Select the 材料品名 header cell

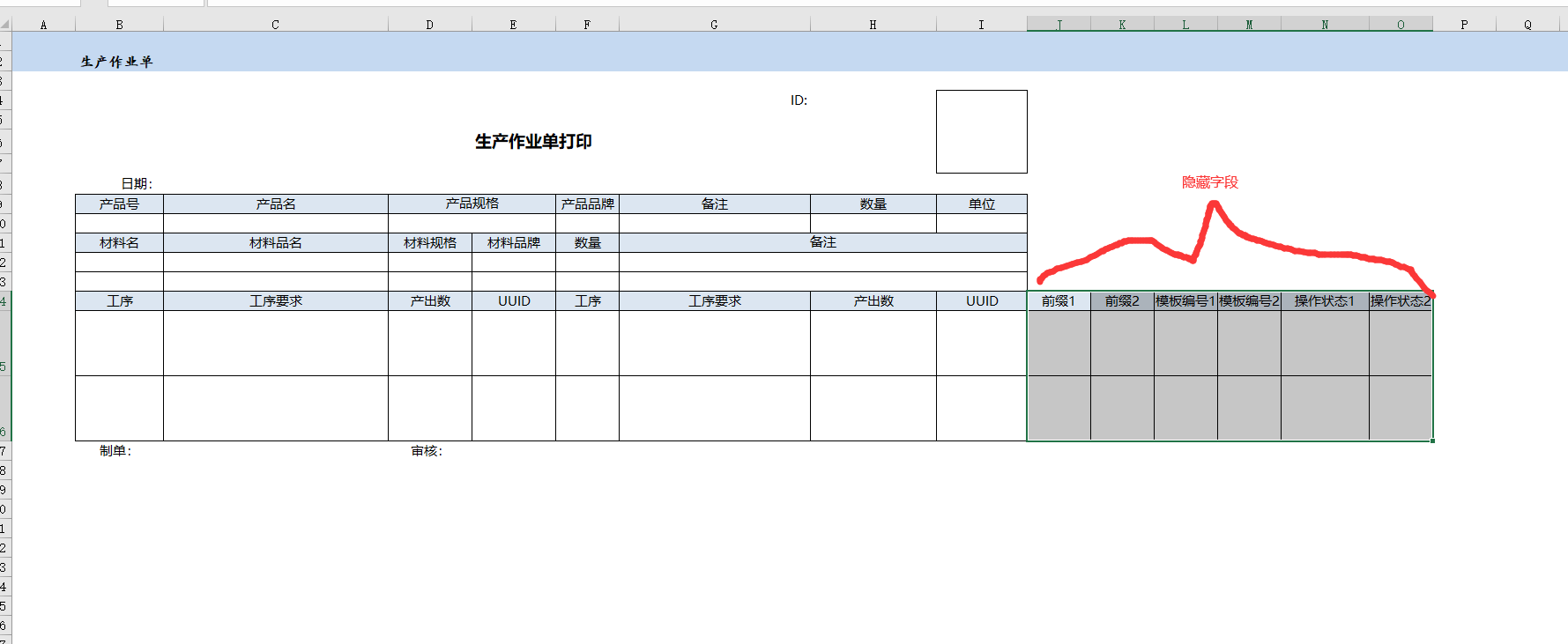click(x=275, y=242)
